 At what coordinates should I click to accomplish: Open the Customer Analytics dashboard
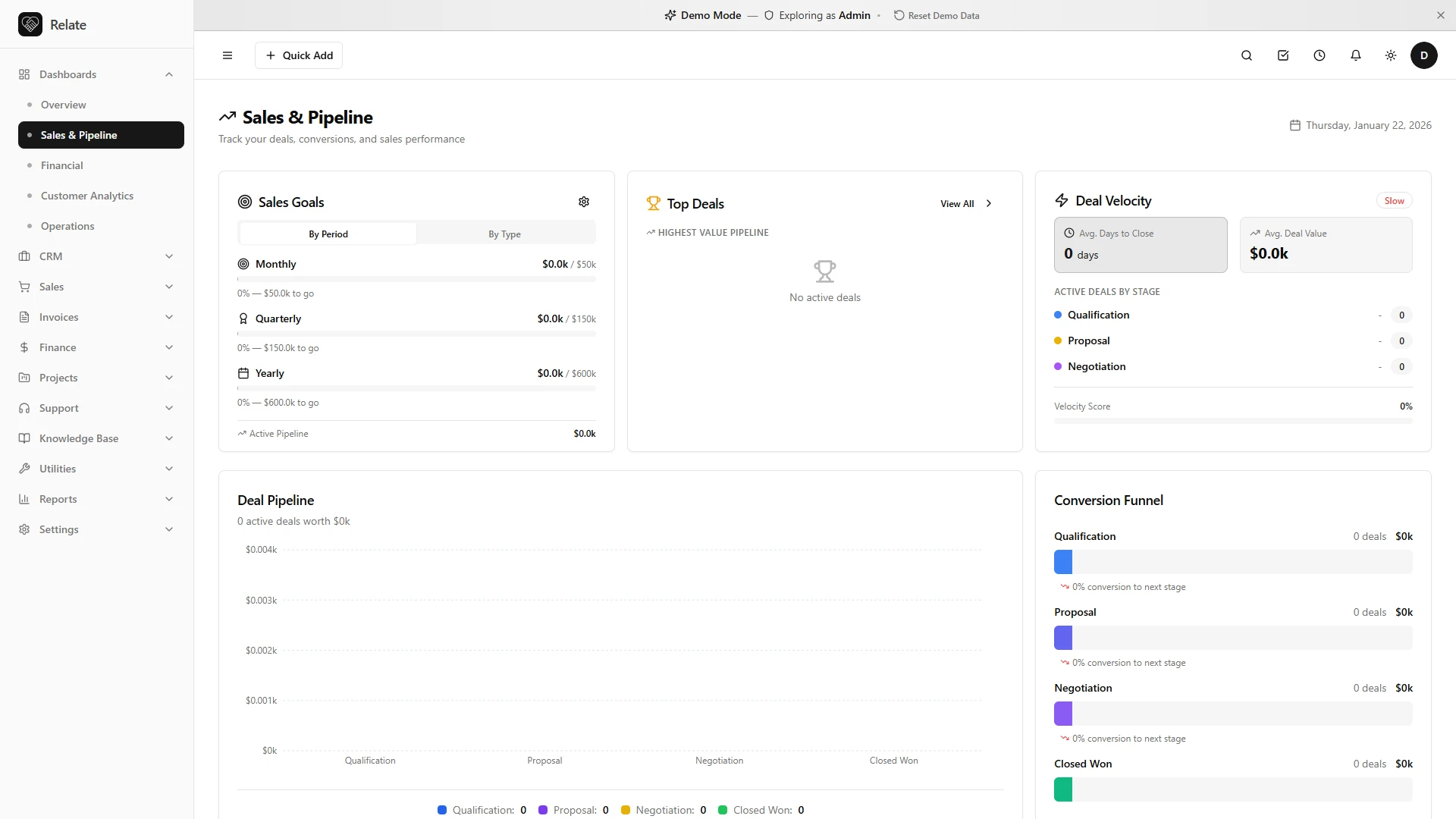(101, 196)
